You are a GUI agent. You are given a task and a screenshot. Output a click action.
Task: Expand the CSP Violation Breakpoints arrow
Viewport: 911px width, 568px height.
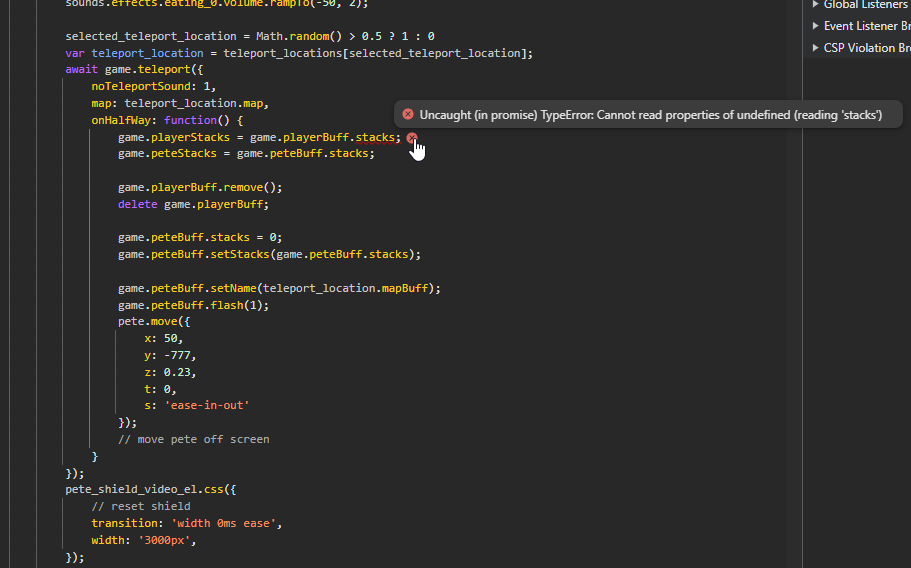coord(815,48)
